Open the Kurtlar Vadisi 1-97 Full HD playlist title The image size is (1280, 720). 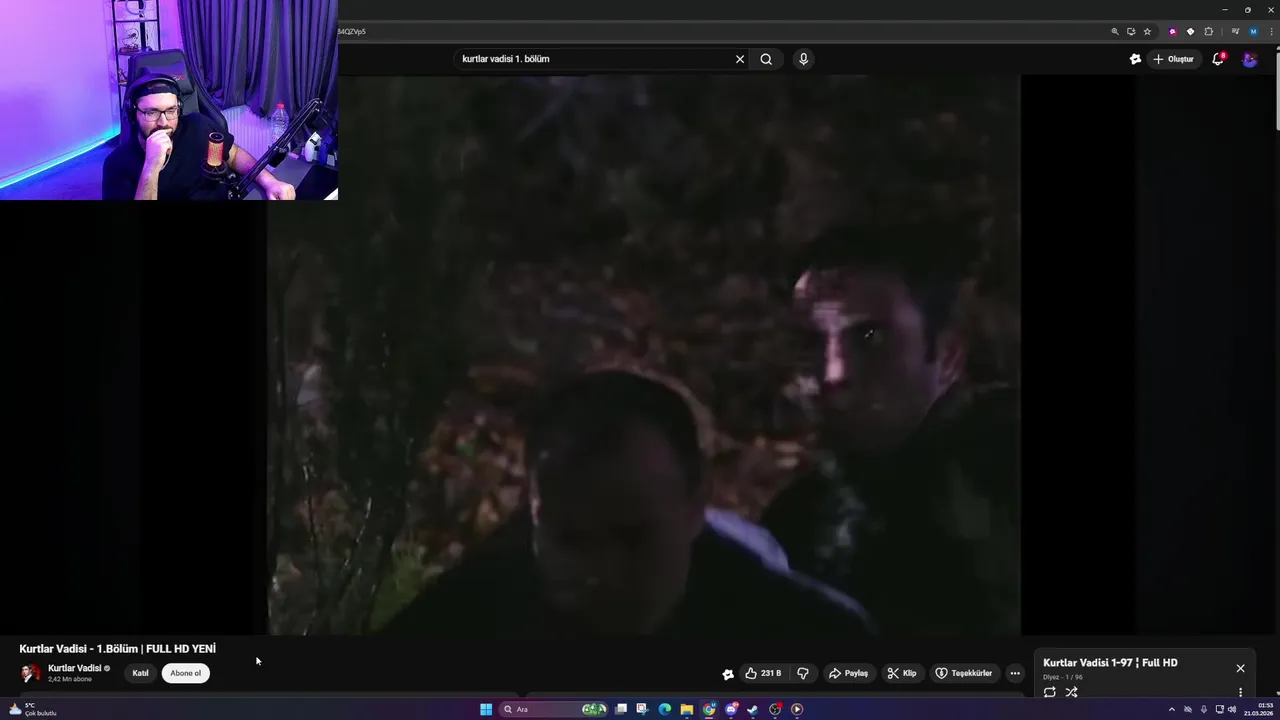click(1110, 663)
